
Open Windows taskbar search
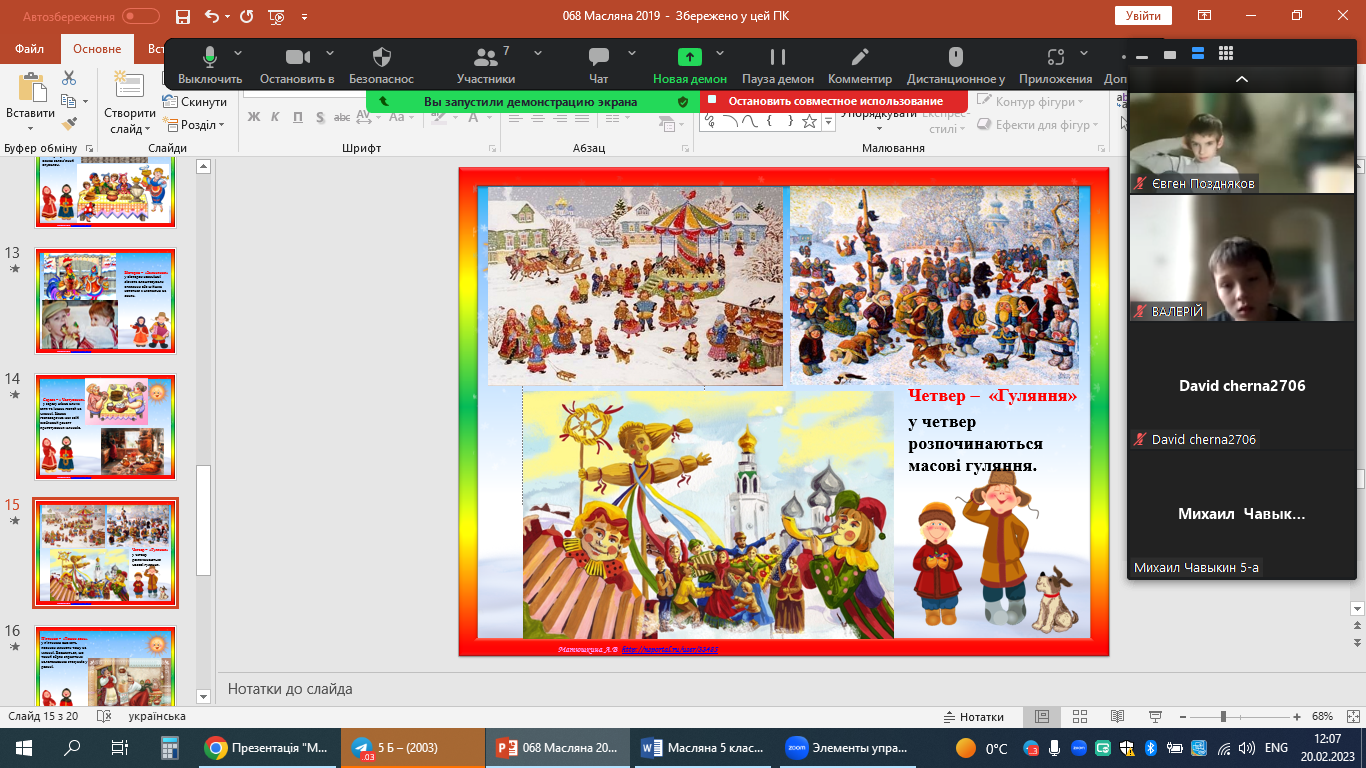click(72, 747)
